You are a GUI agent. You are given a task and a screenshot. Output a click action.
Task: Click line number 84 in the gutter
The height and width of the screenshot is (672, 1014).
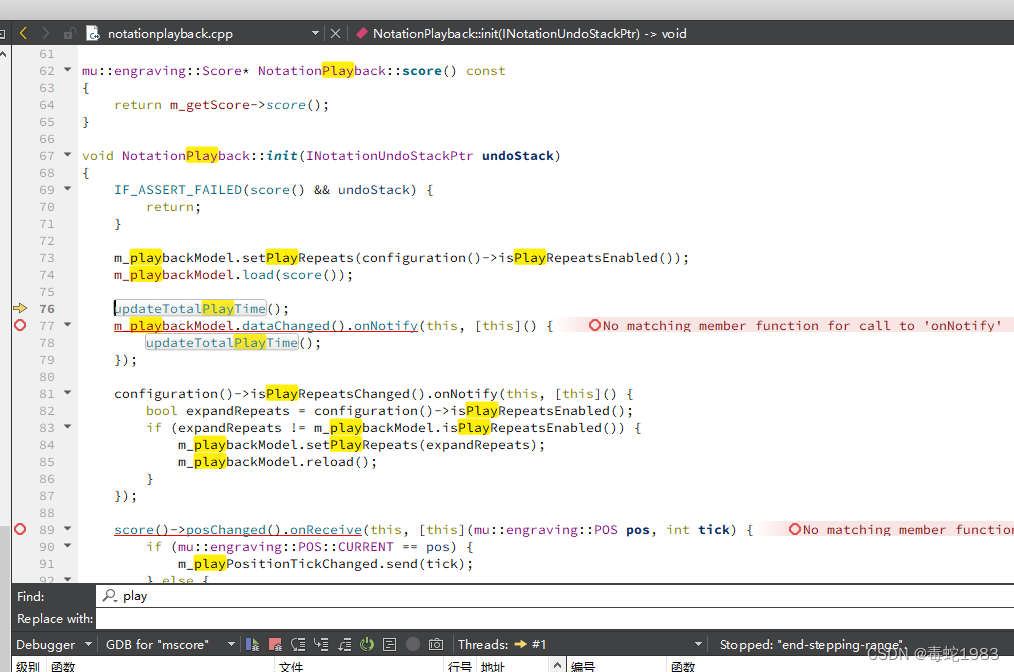point(47,444)
